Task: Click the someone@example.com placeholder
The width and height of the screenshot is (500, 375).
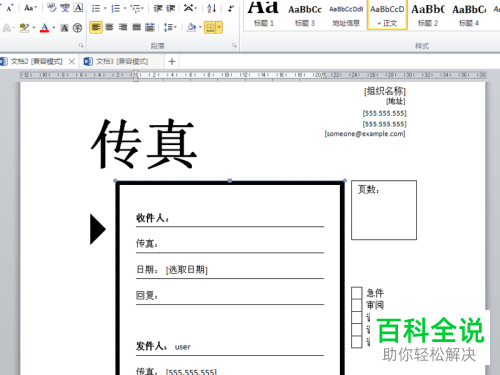Action: [365, 134]
